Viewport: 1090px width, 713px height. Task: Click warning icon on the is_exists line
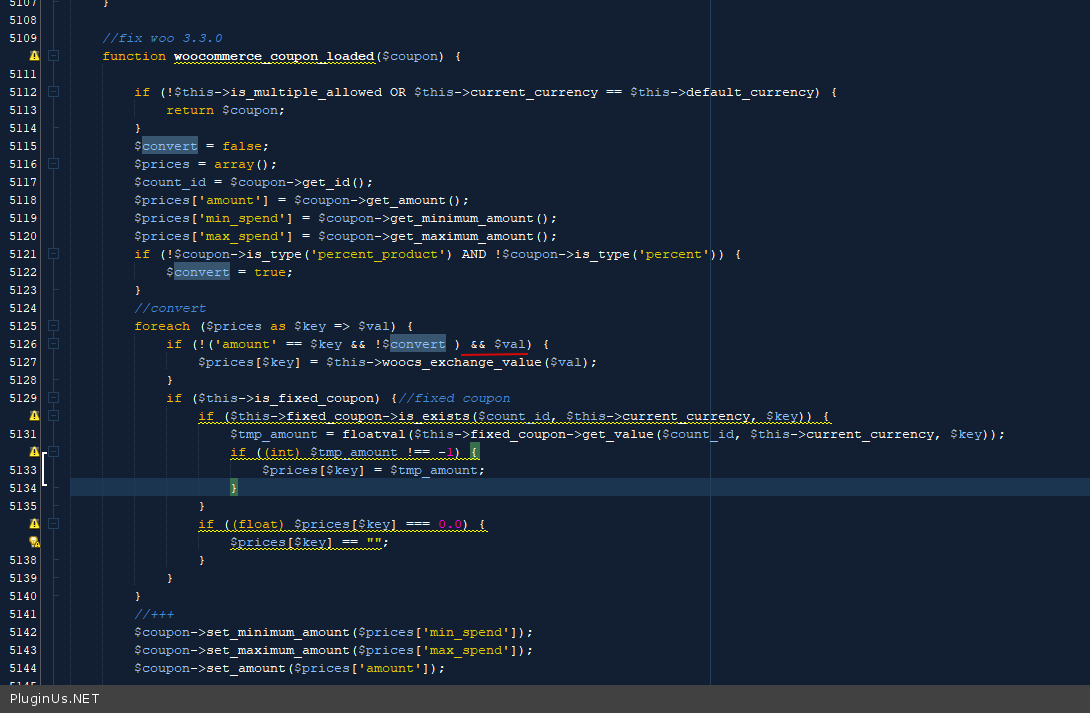[x=34, y=416]
